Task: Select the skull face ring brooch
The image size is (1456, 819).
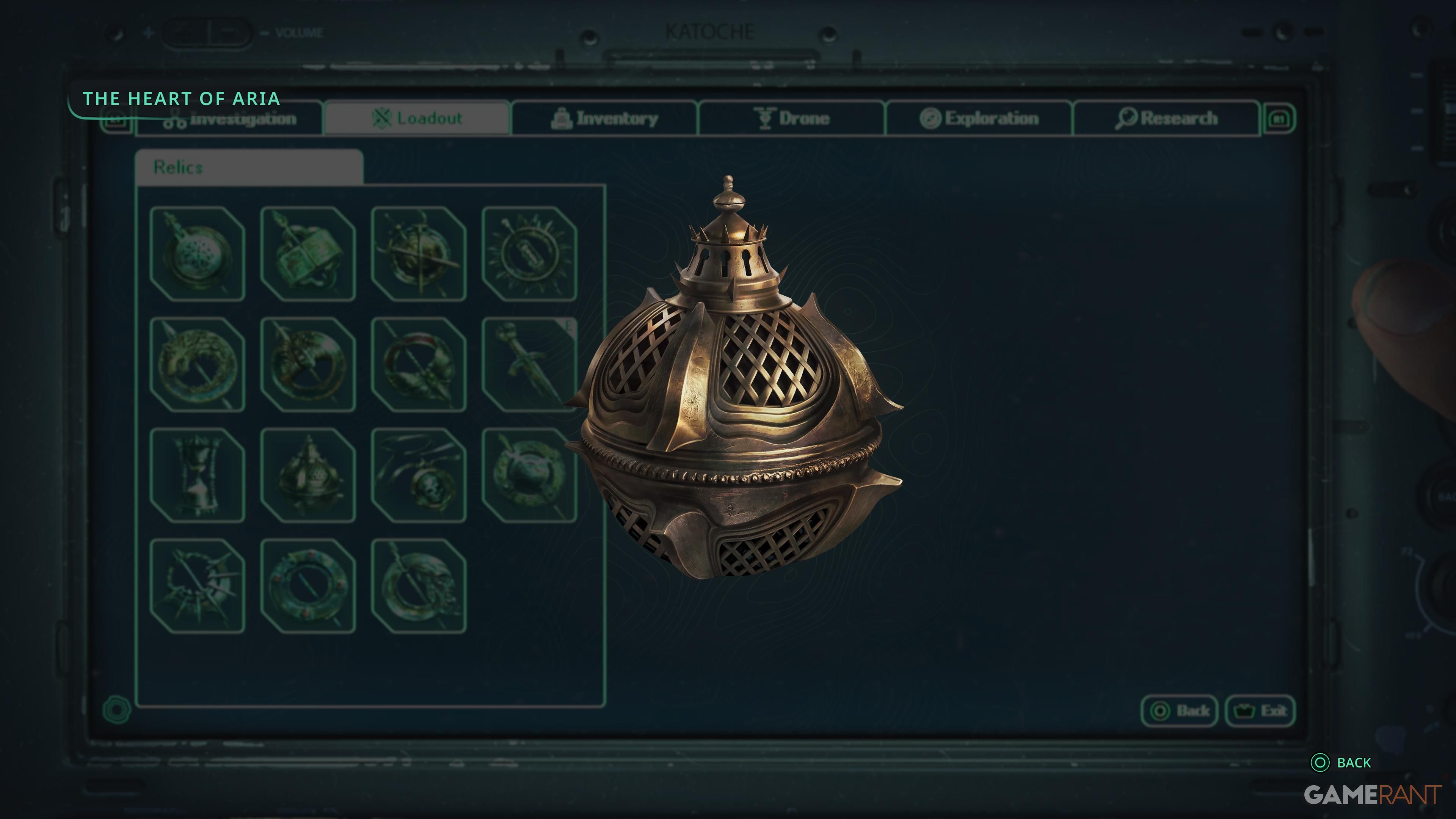Action: click(419, 586)
